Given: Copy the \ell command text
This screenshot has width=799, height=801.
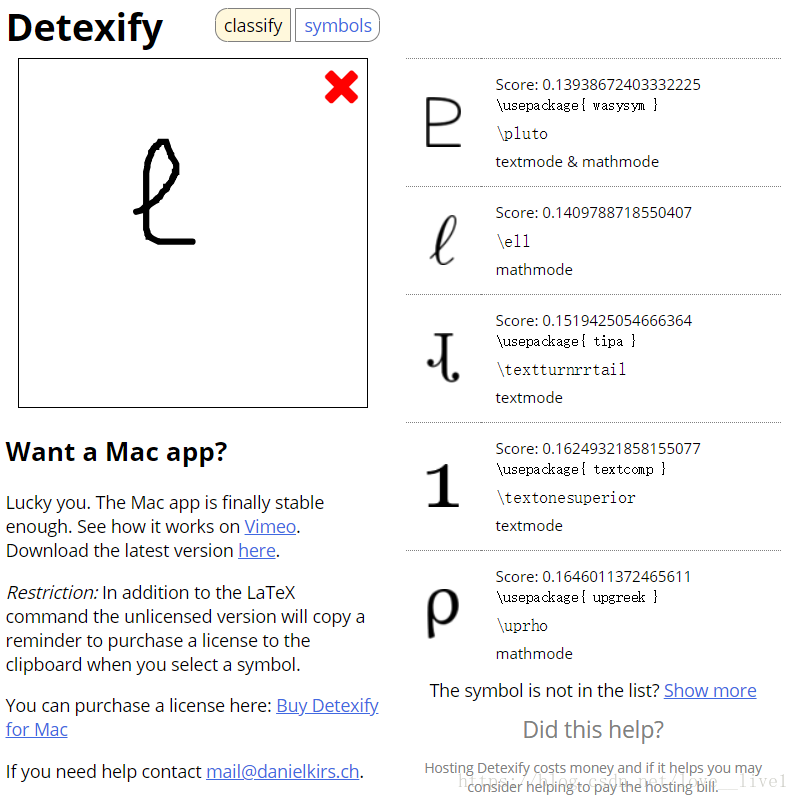Looking at the screenshot, I should 513,242.
